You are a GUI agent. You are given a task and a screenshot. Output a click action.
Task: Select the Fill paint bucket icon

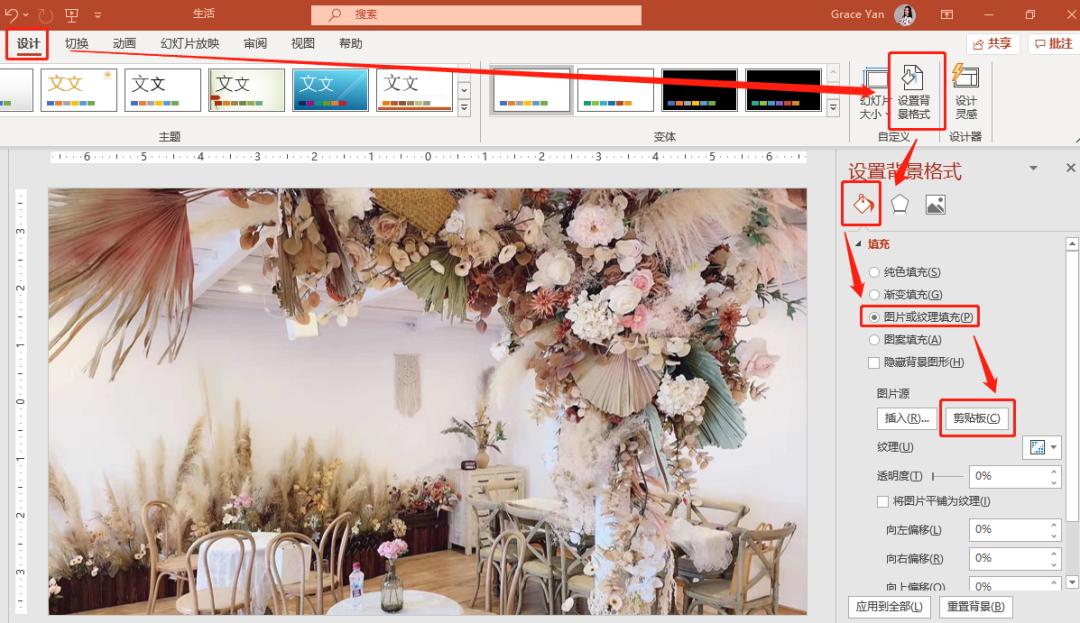[862, 204]
